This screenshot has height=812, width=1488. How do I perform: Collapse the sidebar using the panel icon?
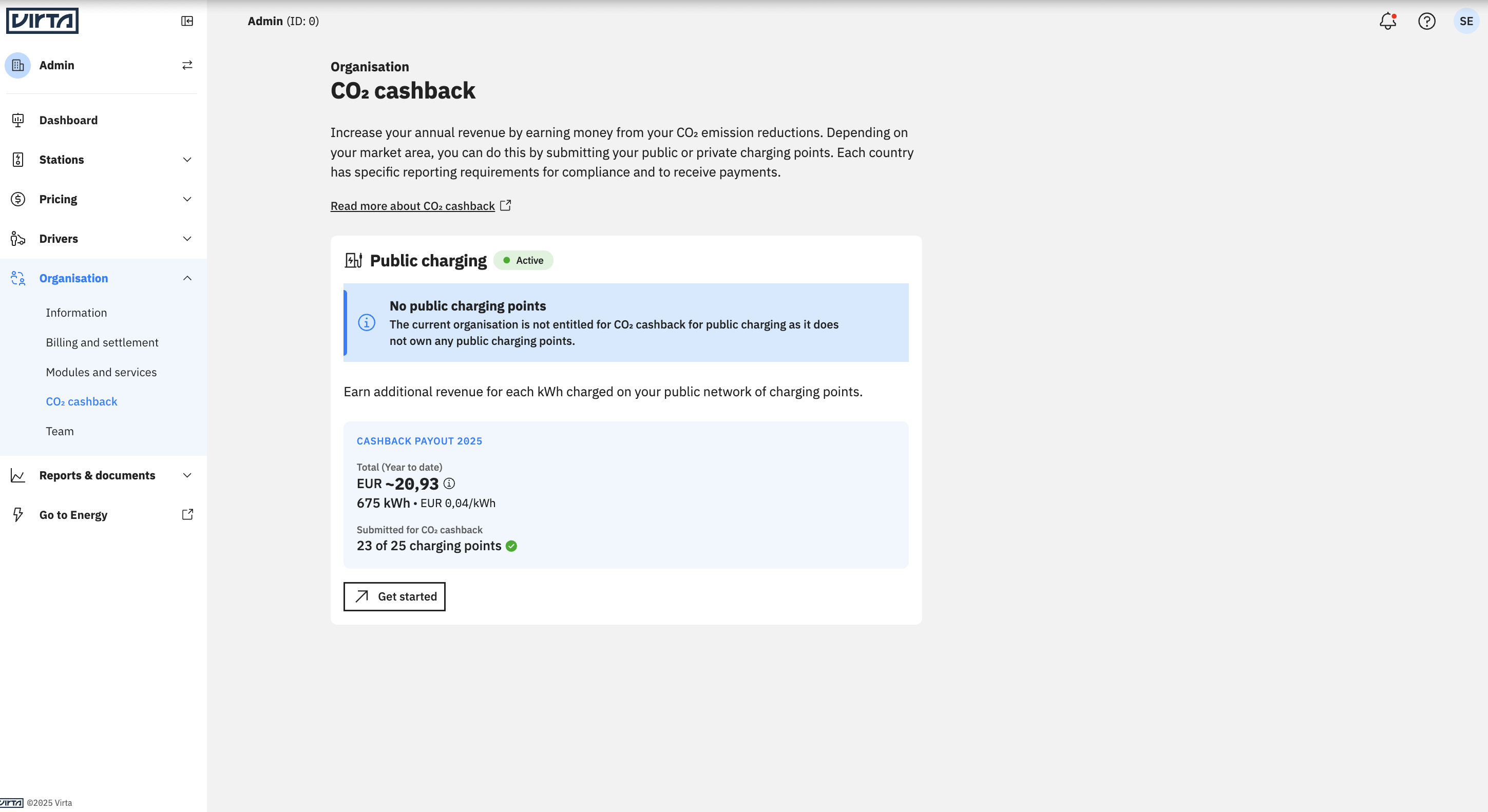coord(187,22)
